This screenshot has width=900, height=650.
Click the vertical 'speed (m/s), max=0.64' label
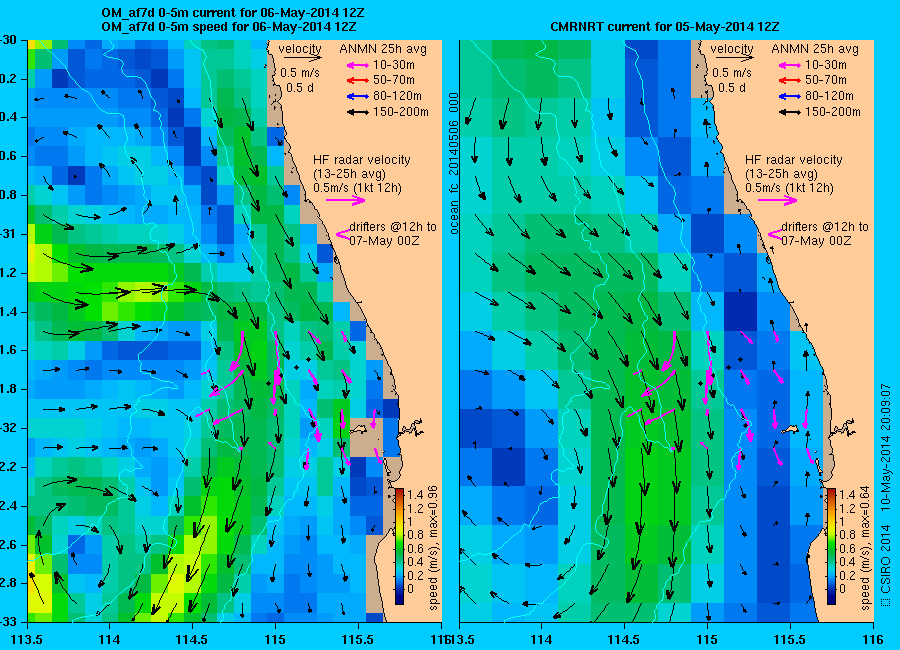pyautogui.click(x=866, y=548)
